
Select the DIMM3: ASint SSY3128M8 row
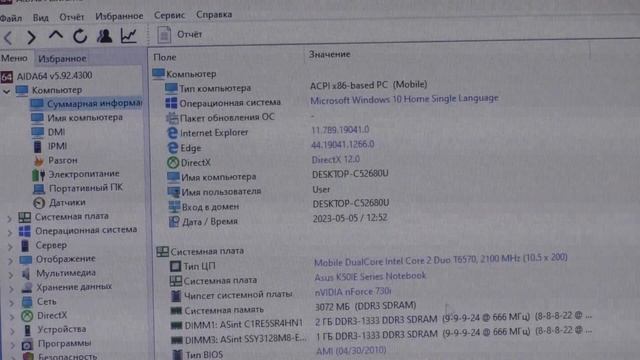(x=382, y=336)
